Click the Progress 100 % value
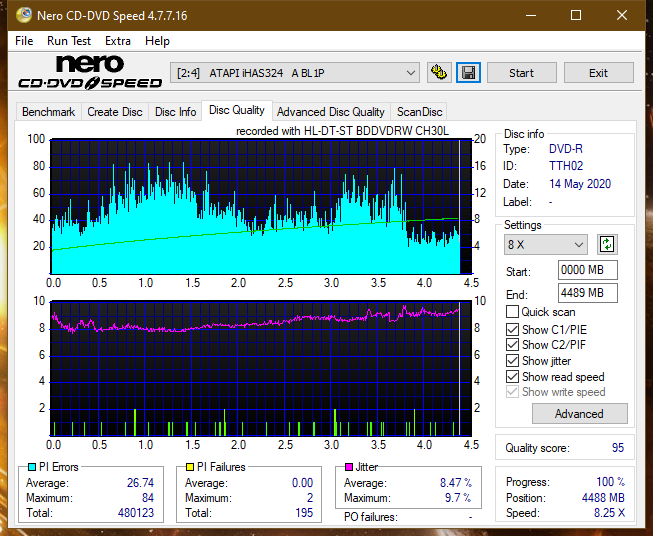The height and width of the screenshot is (536, 653). pyautogui.click(x=610, y=482)
